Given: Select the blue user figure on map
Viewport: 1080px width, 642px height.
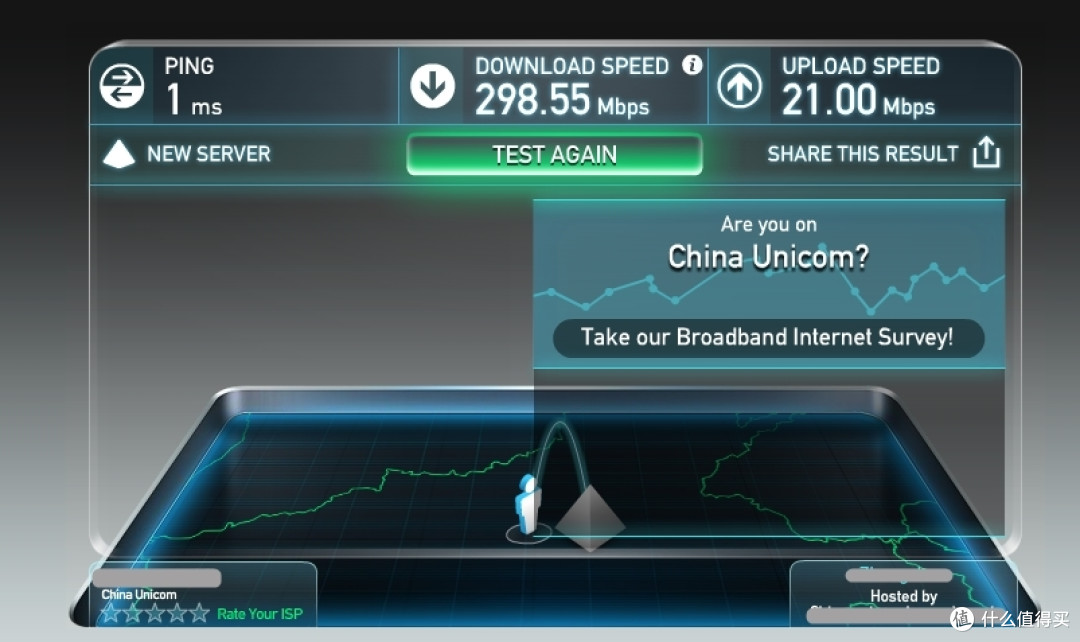Looking at the screenshot, I should click(x=528, y=506).
